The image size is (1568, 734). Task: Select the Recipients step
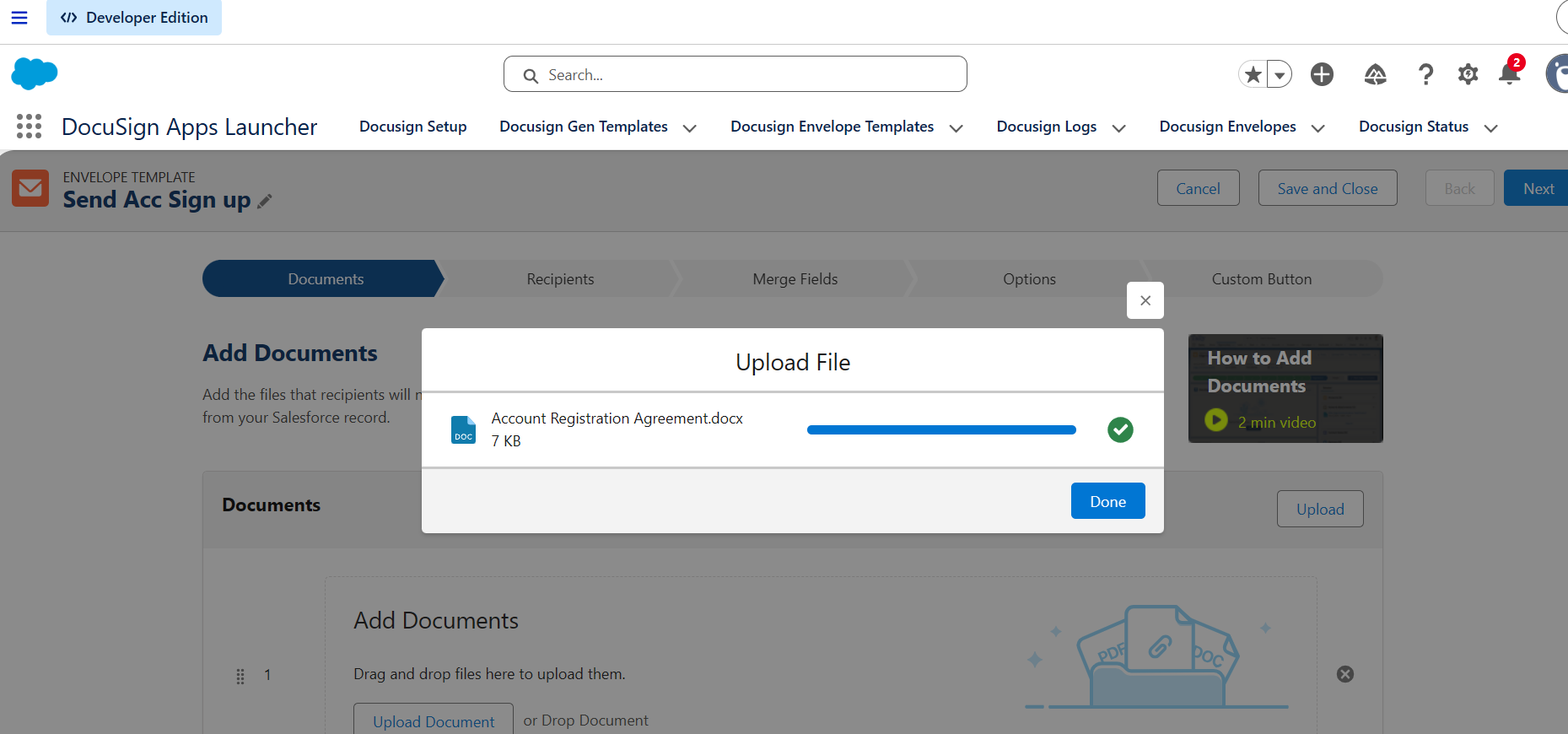tap(560, 278)
